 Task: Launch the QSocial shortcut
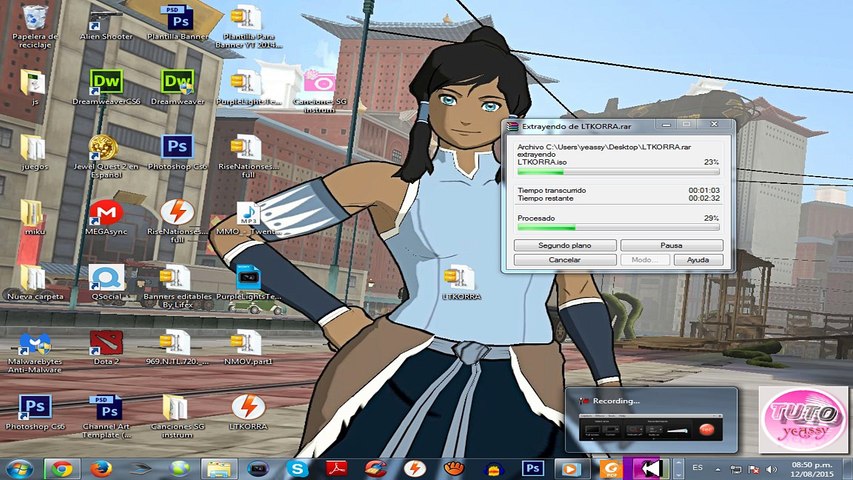[106, 282]
